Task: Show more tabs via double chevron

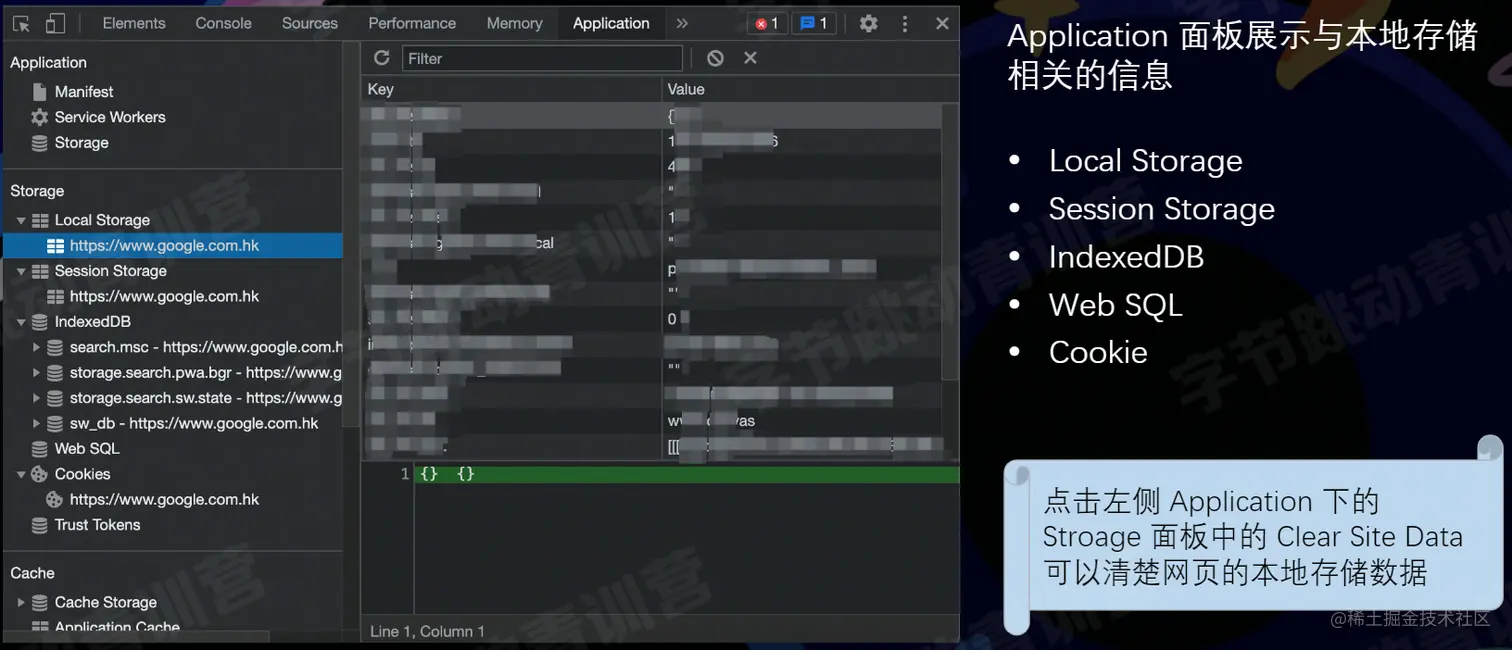Action: click(682, 23)
